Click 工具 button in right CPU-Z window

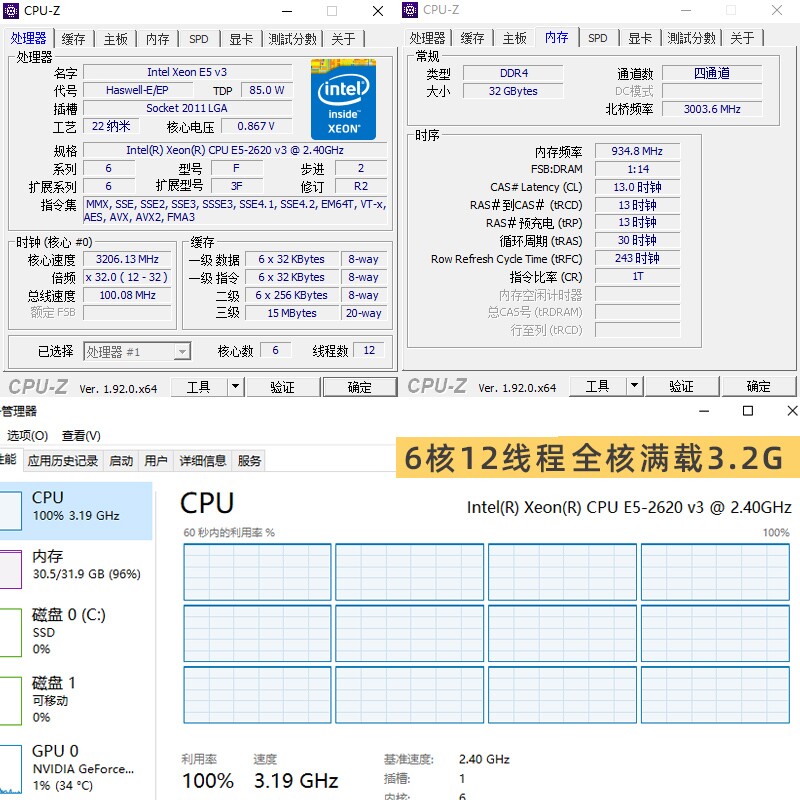(598, 386)
